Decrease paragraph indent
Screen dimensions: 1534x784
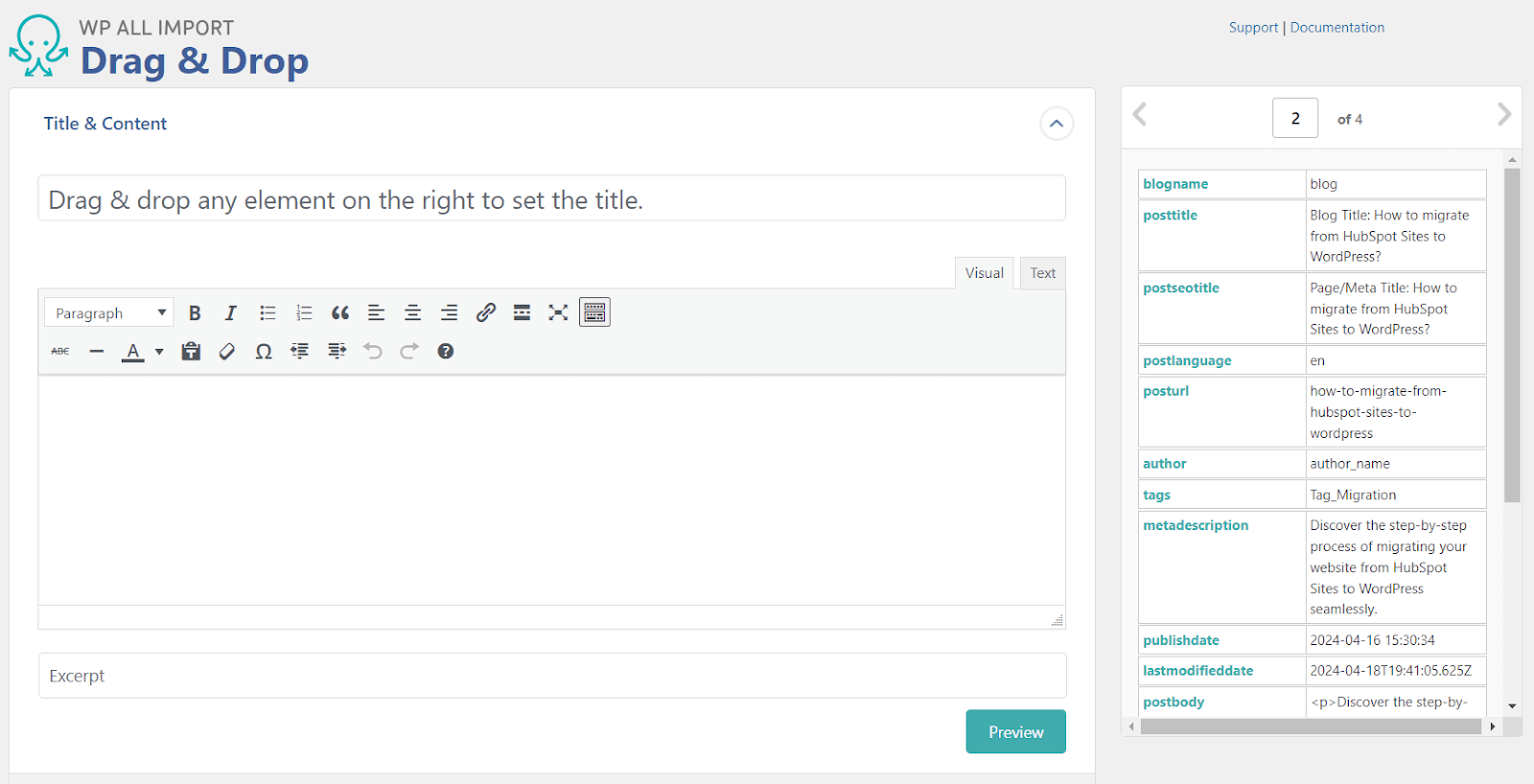[300, 351]
